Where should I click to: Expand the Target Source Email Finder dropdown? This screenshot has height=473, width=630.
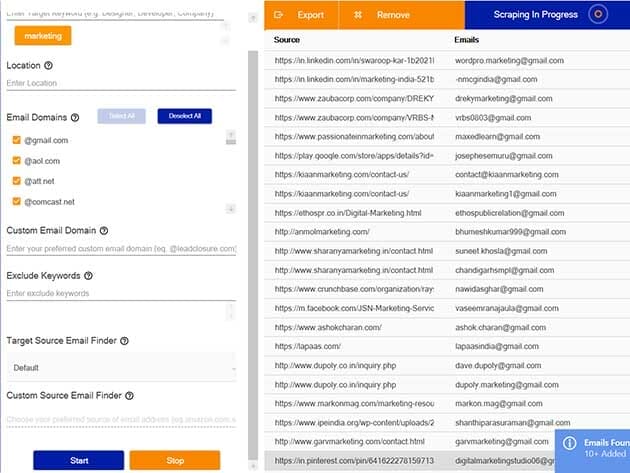[x=120, y=367]
